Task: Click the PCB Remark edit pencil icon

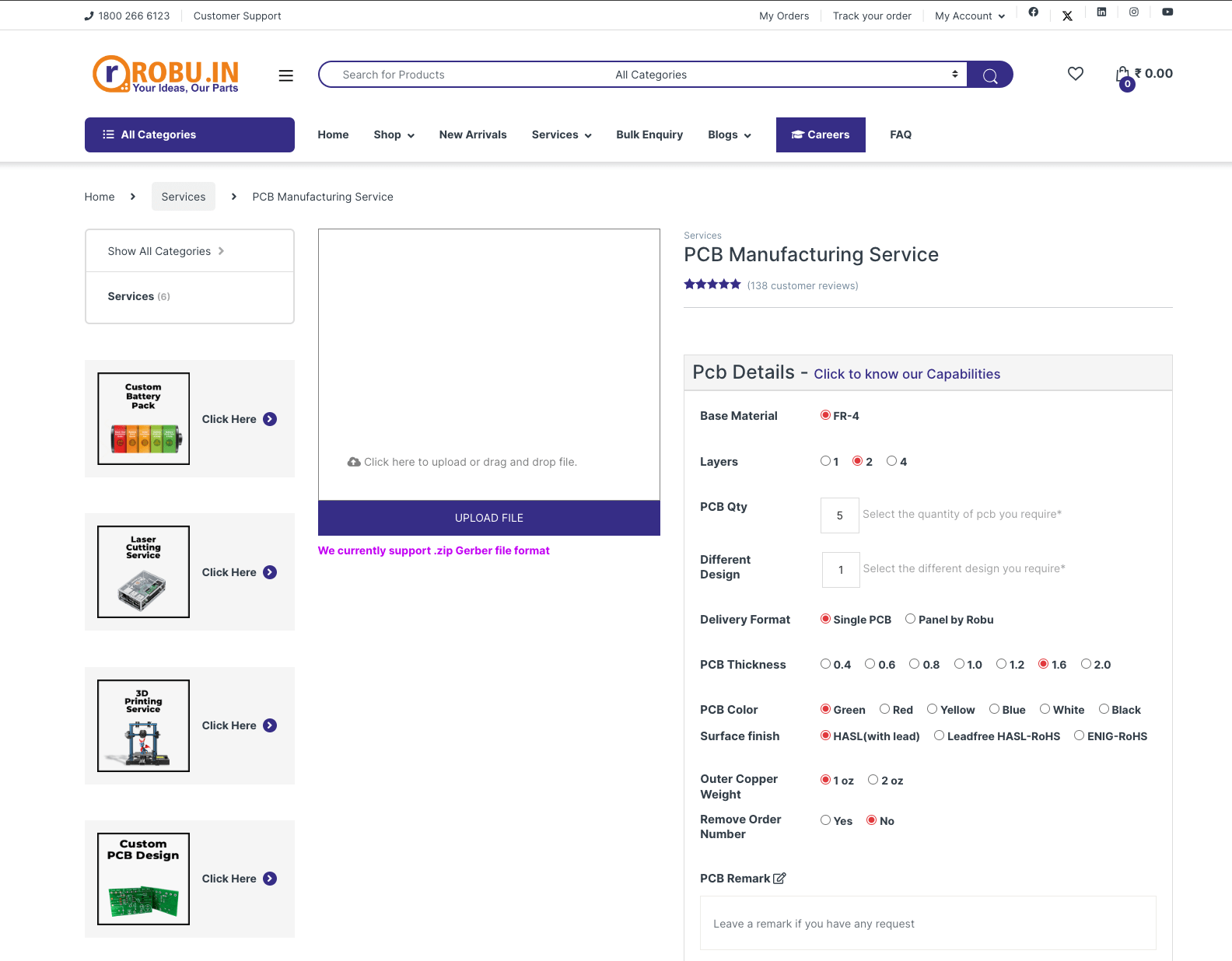Action: [779, 879]
